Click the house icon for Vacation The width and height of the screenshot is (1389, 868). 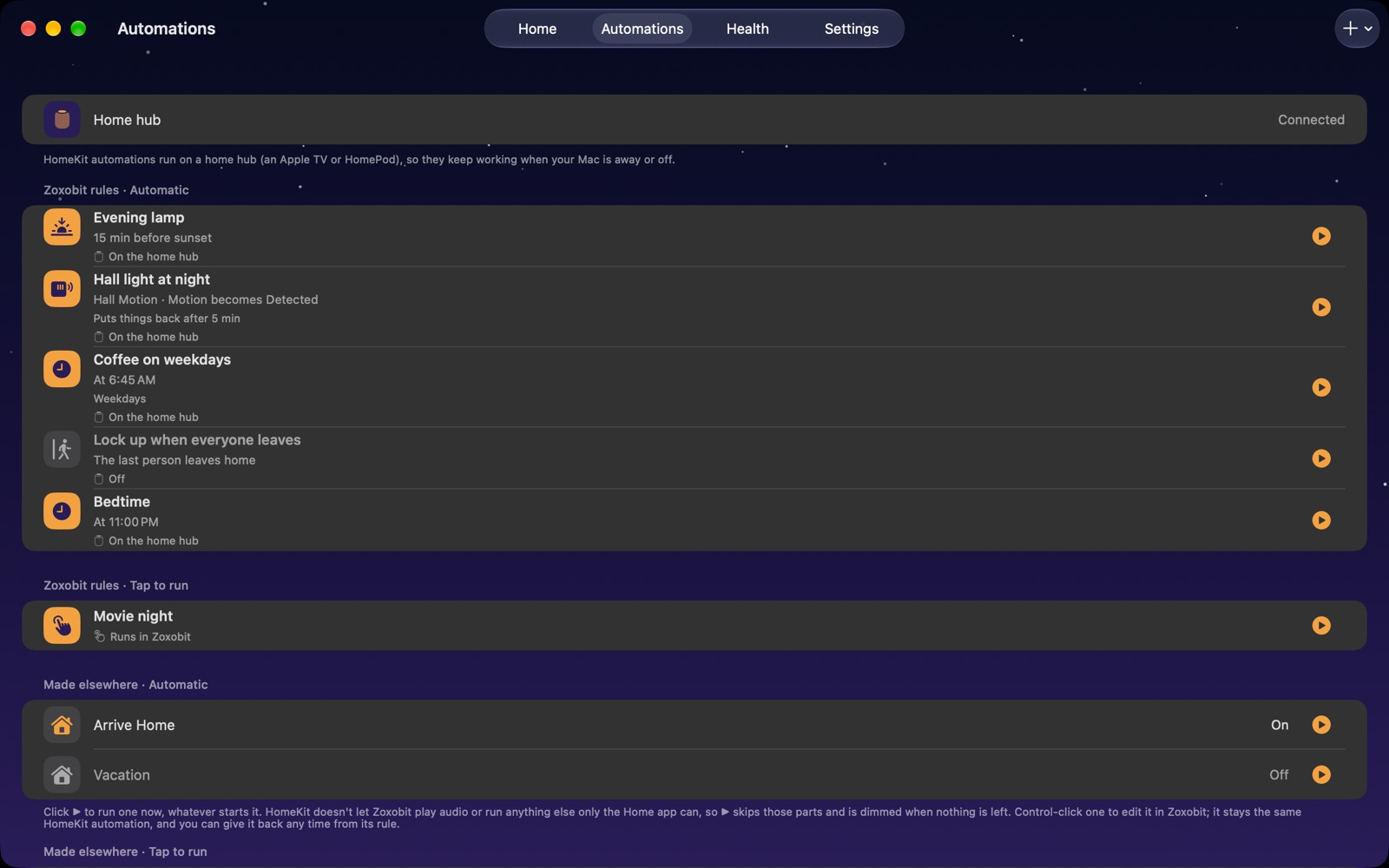[x=62, y=774]
